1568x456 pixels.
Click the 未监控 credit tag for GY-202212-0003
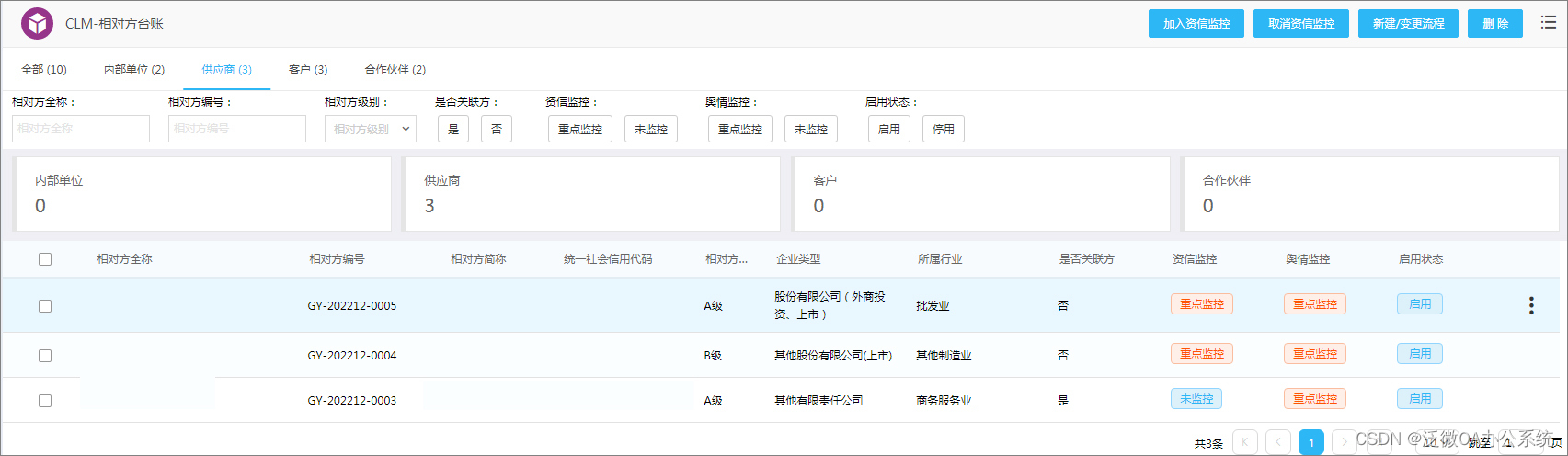(x=1196, y=399)
